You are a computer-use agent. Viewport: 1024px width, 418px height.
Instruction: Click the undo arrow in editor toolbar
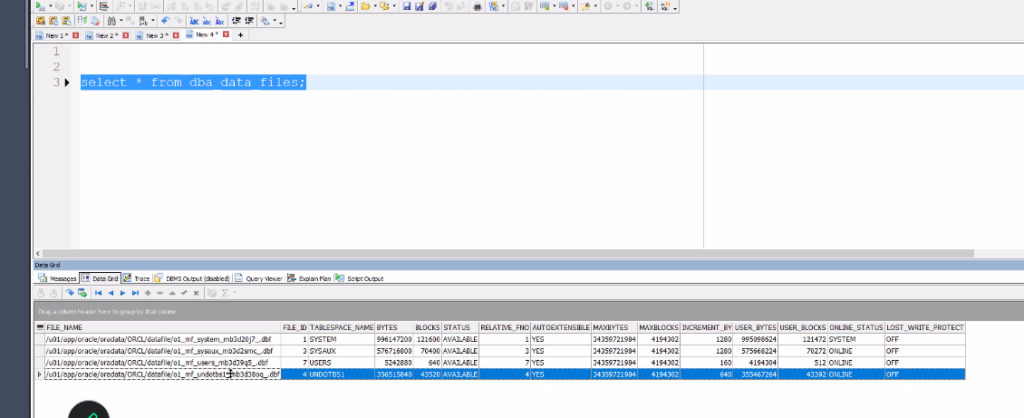164,20
